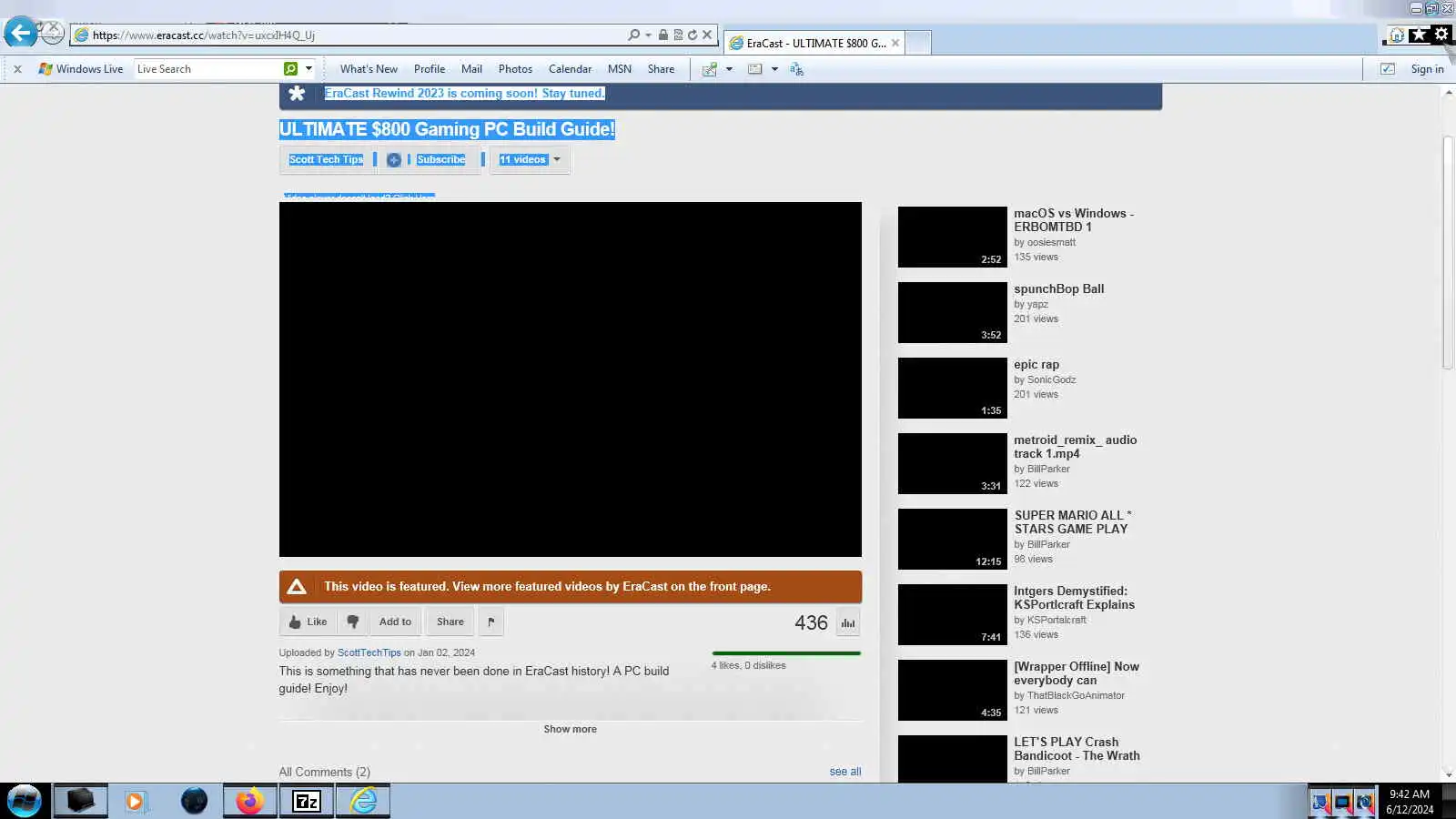Open the epic rap video thumbnail
The height and width of the screenshot is (819, 1456).
[953, 388]
